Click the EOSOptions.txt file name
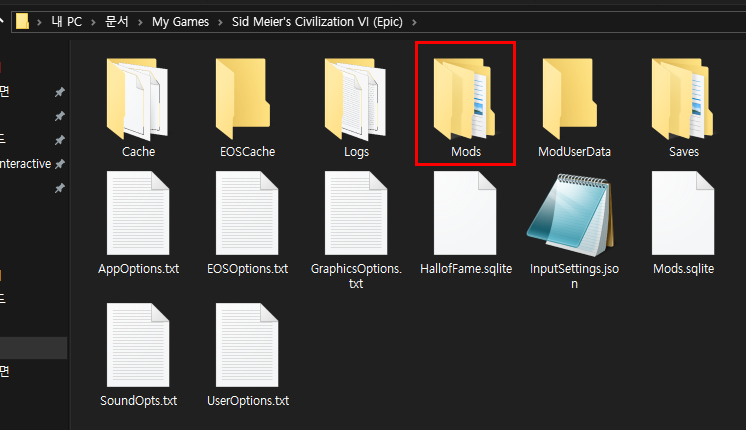The width and height of the screenshot is (746, 430). [x=247, y=269]
